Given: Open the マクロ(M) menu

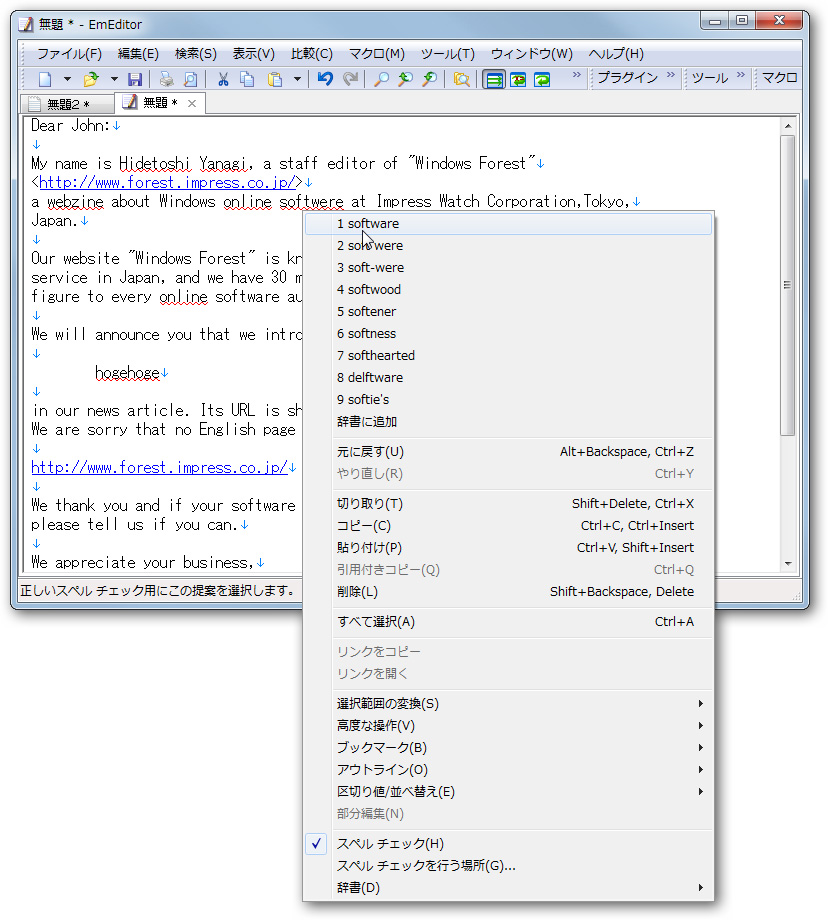Looking at the screenshot, I should coord(377,54).
